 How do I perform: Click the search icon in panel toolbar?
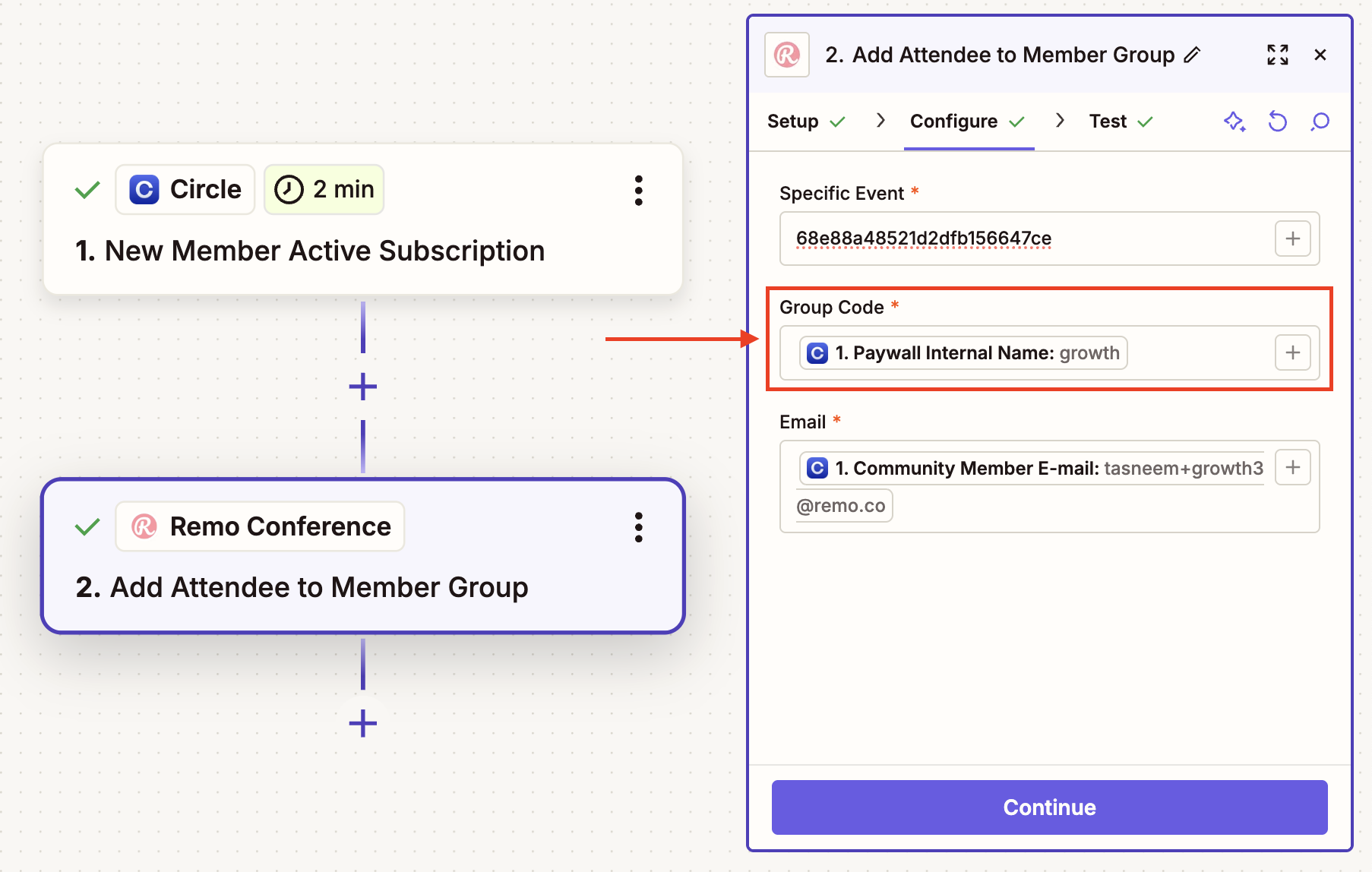[x=1320, y=122]
